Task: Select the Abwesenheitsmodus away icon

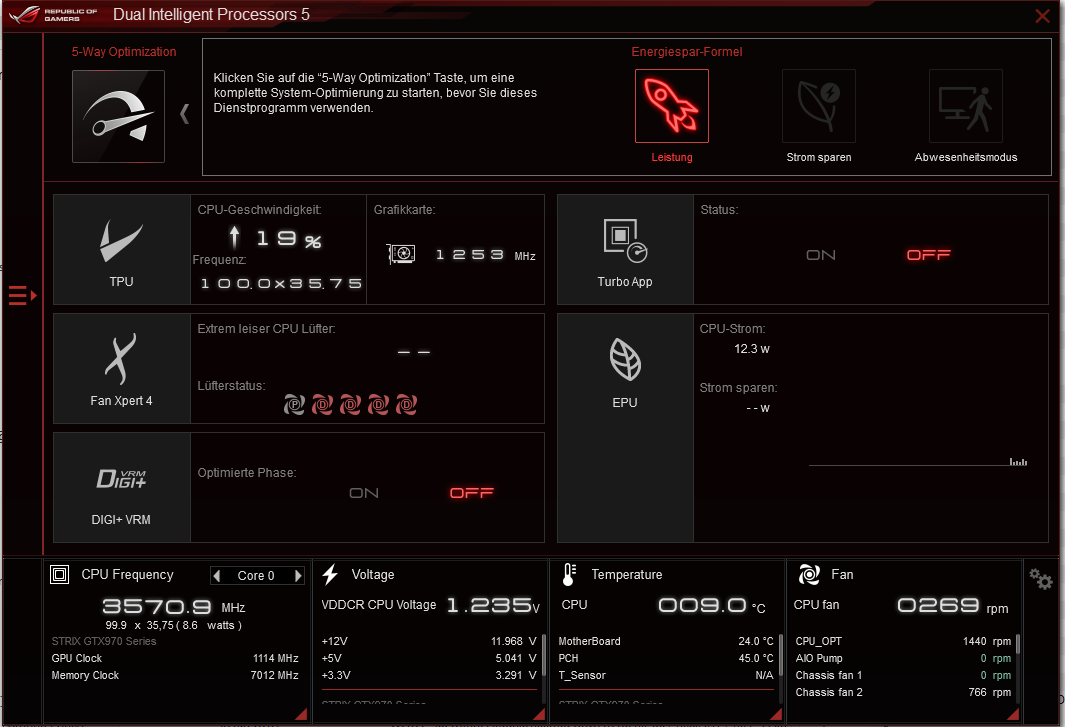Action: (x=965, y=106)
